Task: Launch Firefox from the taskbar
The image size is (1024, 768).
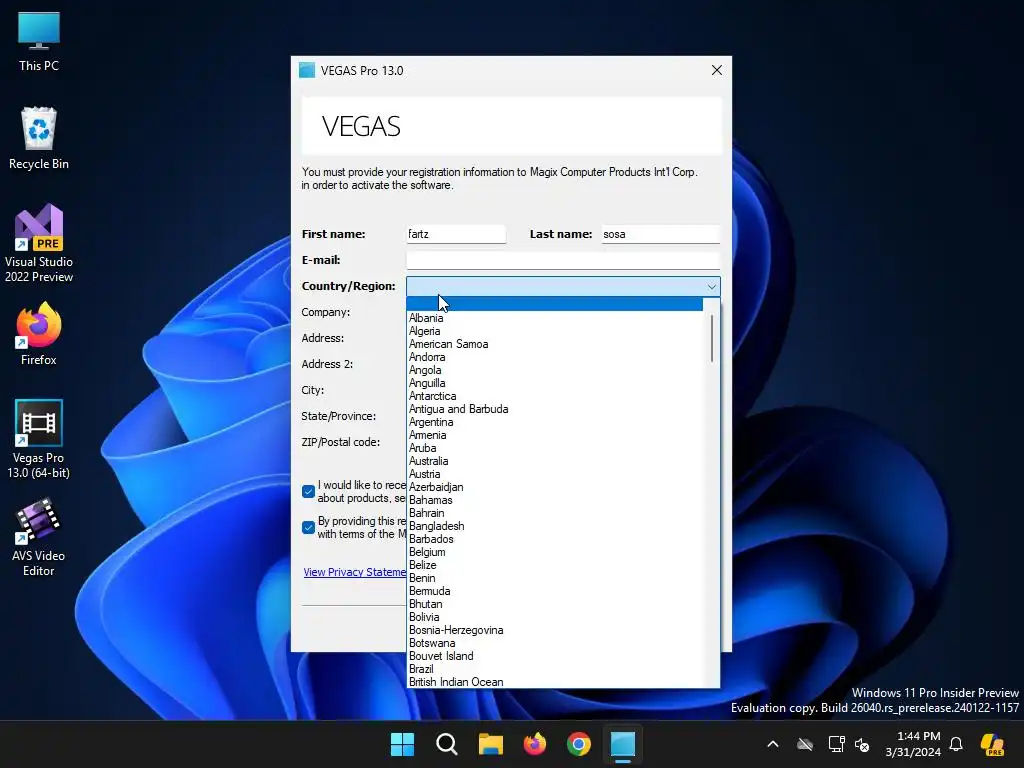Action: coord(535,744)
